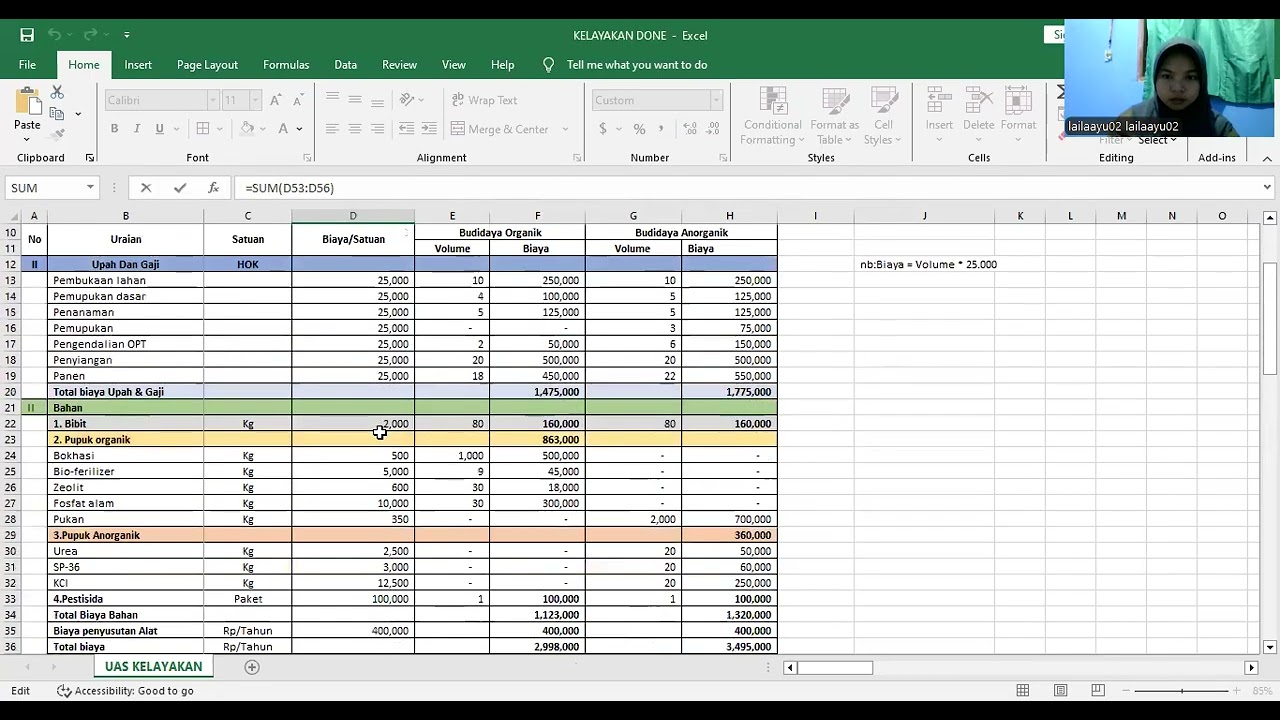
Task: Decrease font size with the smaller A icon
Action: pyautogui.click(x=298, y=100)
